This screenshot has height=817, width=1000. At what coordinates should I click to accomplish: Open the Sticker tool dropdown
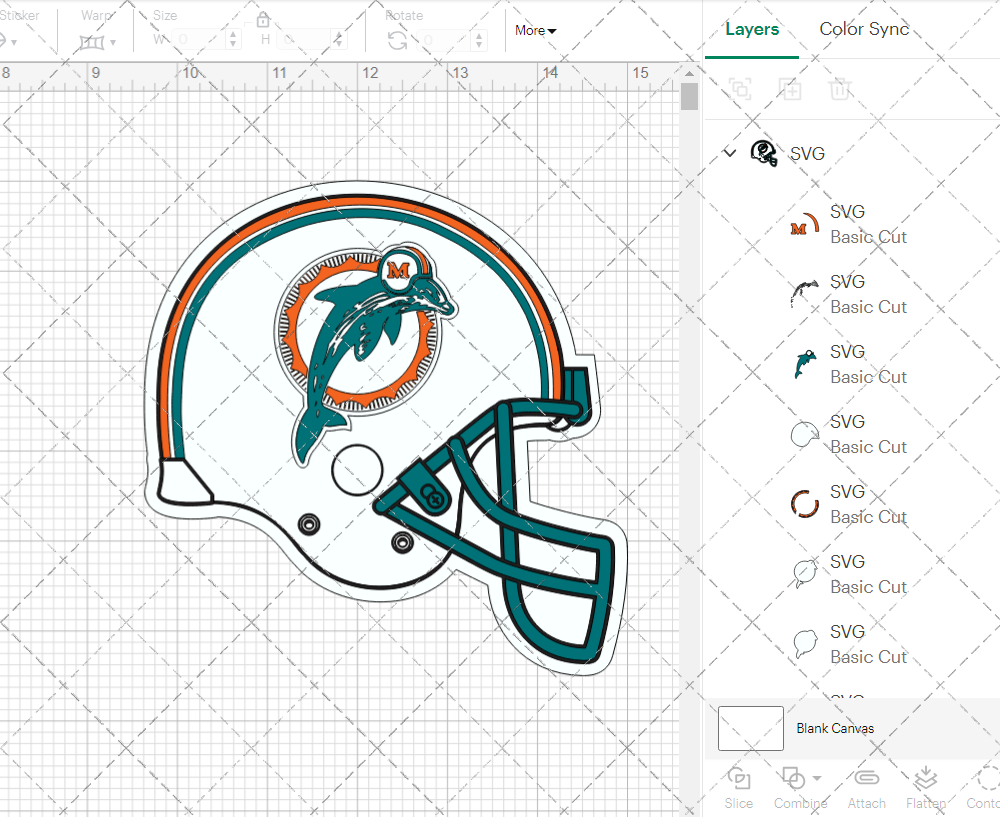(x=9, y=42)
